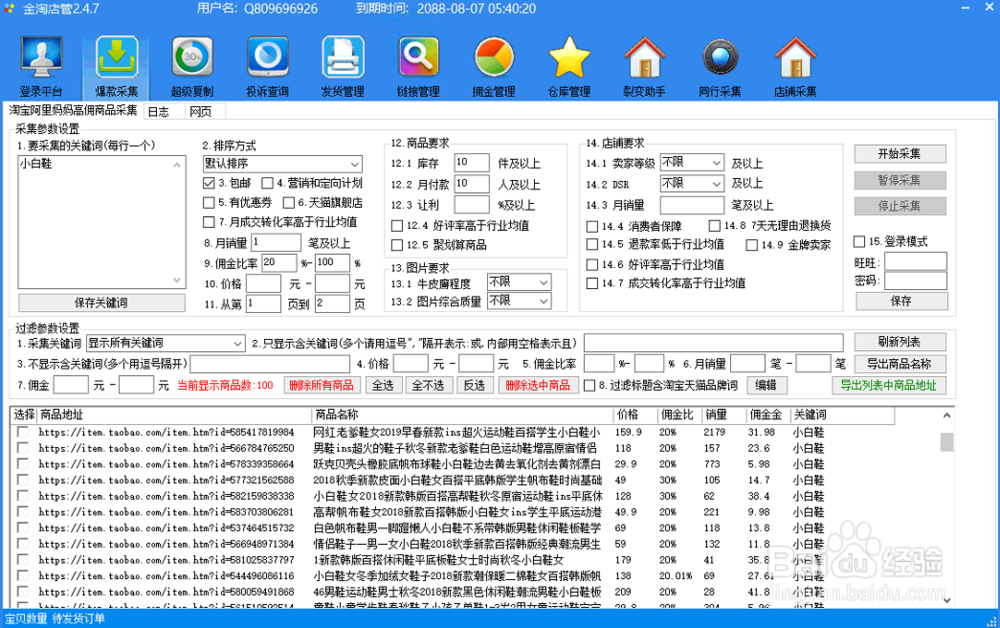Open the 排序方式 默认排序 dropdown
1000x628 pixels.
283,164
